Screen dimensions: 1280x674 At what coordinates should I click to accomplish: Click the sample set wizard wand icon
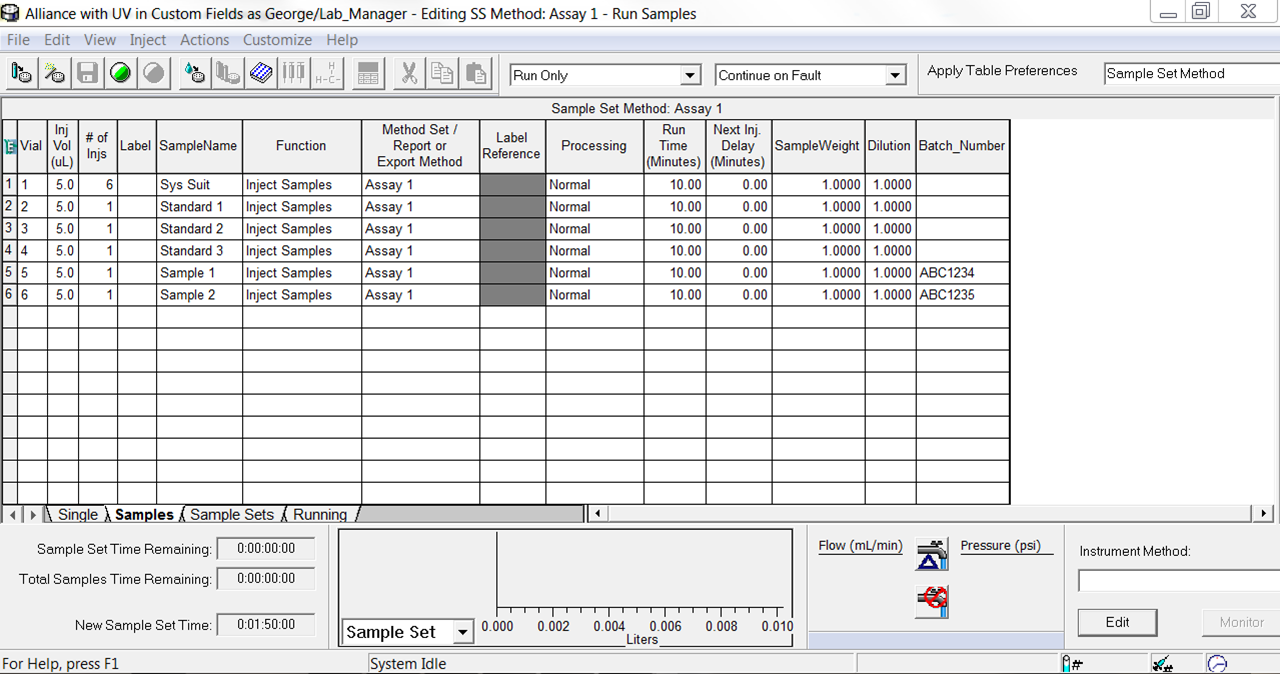[x=55, y=73]
